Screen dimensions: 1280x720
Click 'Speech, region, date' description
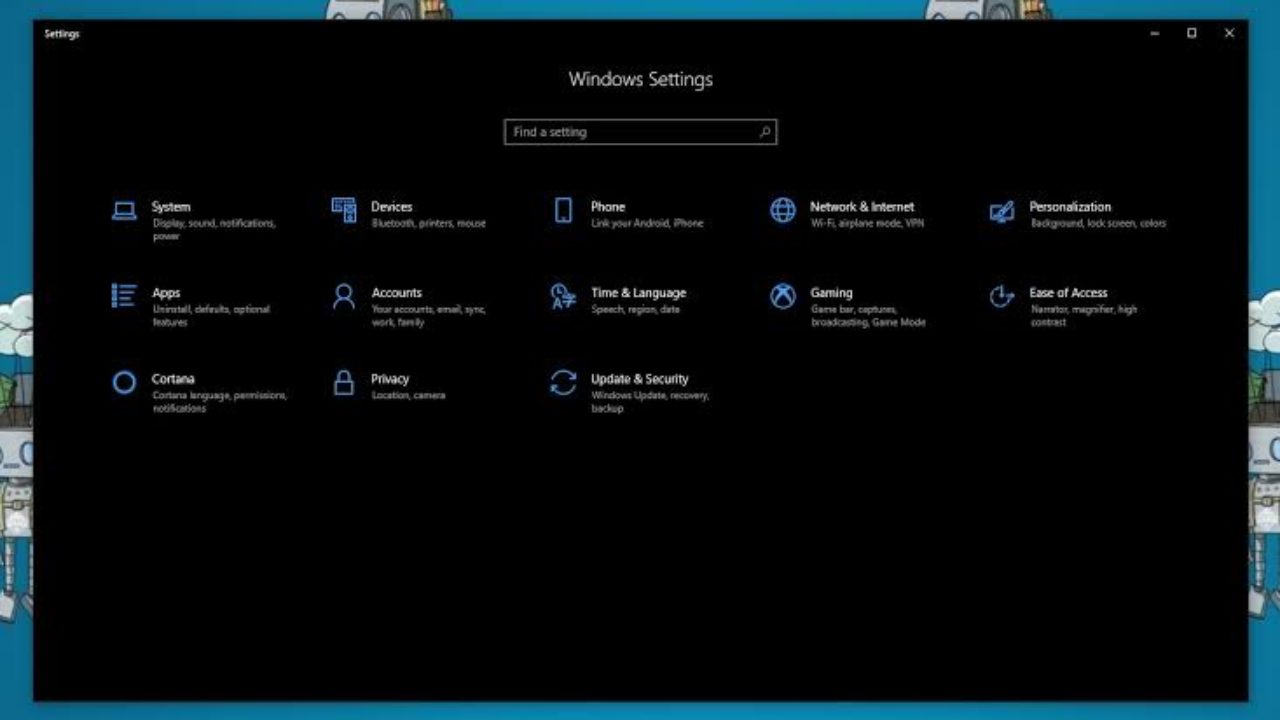tap(635, 309)
